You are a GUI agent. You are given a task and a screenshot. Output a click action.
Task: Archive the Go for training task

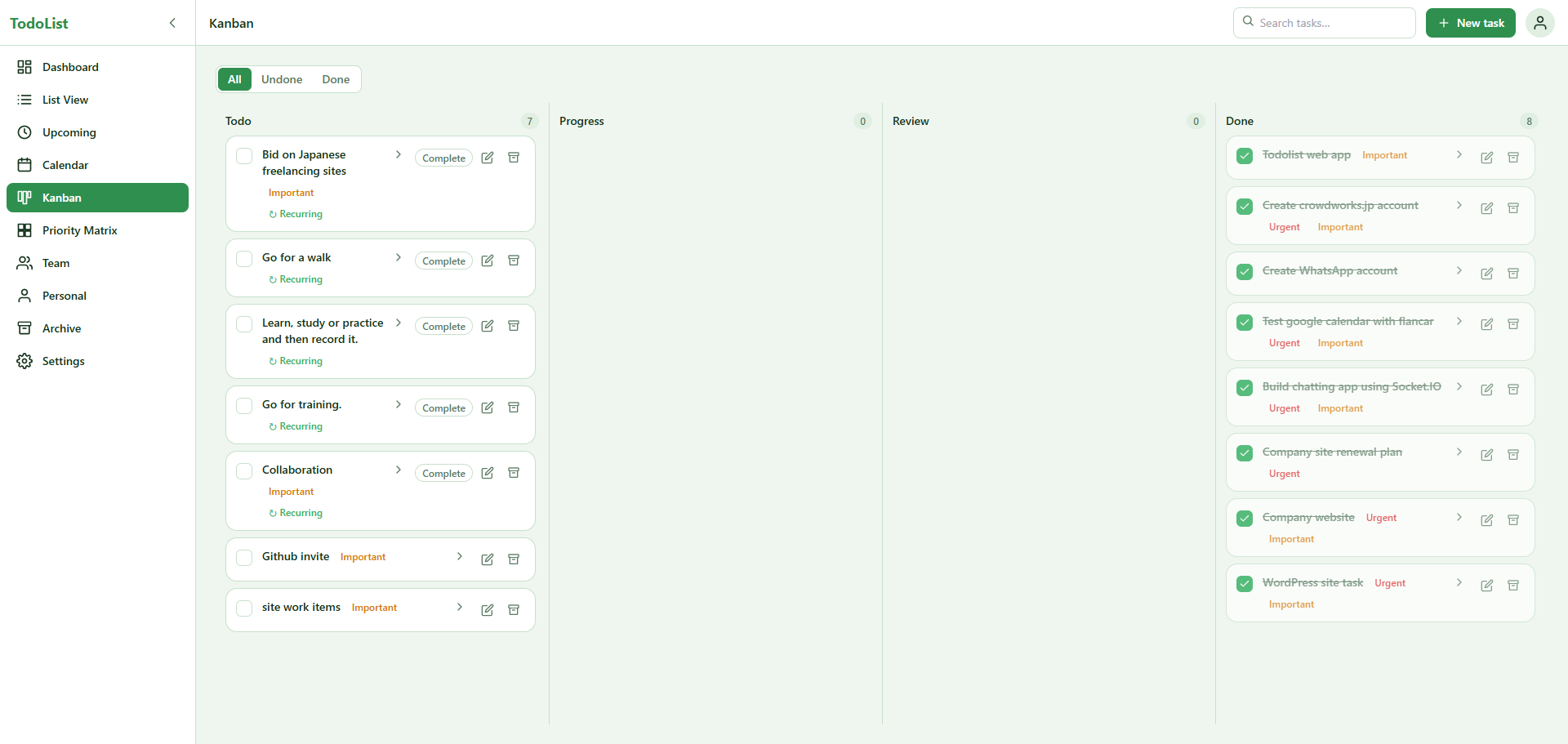514,408
